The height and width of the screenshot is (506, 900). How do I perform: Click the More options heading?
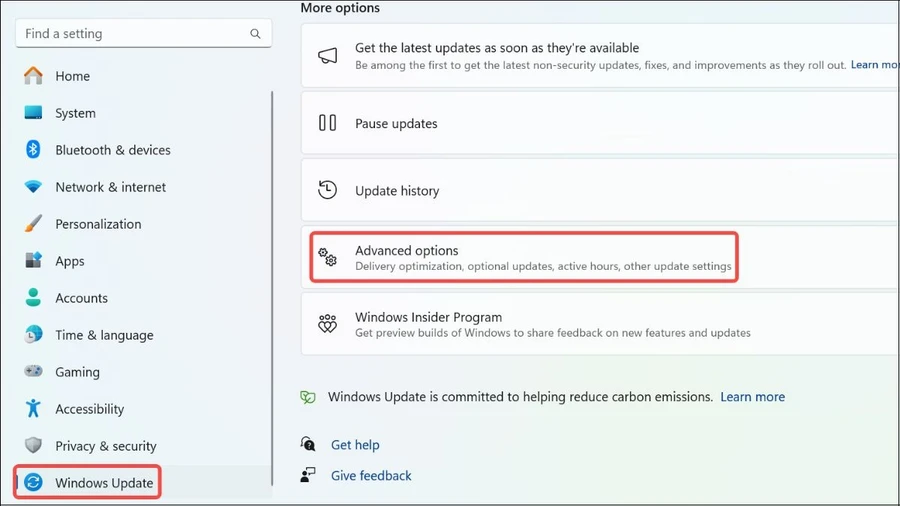340,7
